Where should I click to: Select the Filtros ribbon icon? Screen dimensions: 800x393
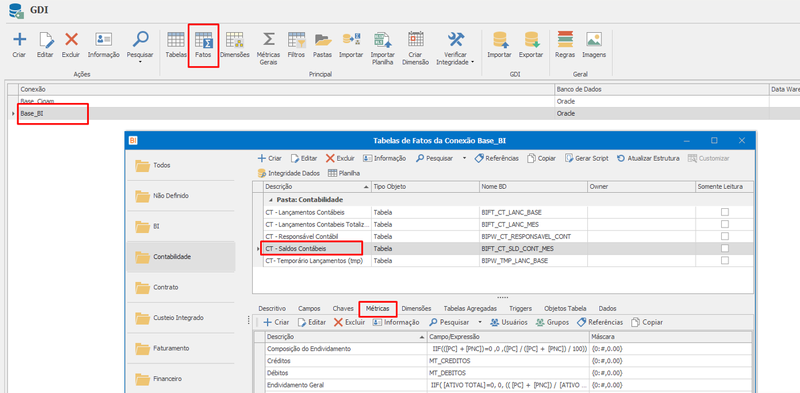[296, 44]
